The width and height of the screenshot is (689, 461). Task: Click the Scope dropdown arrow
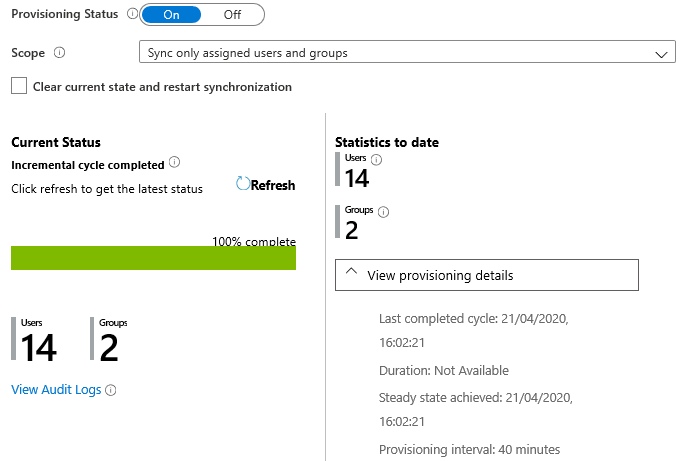click(661, 54)
